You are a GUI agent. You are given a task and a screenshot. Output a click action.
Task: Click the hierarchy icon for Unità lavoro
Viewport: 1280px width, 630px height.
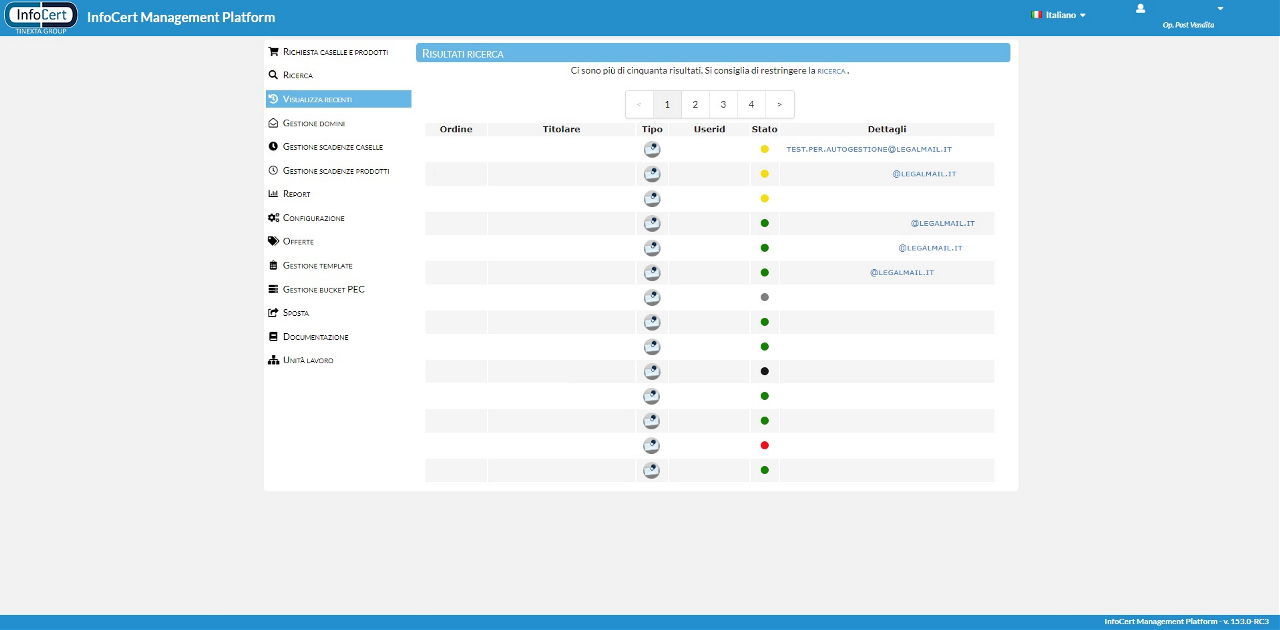(273, 360)
